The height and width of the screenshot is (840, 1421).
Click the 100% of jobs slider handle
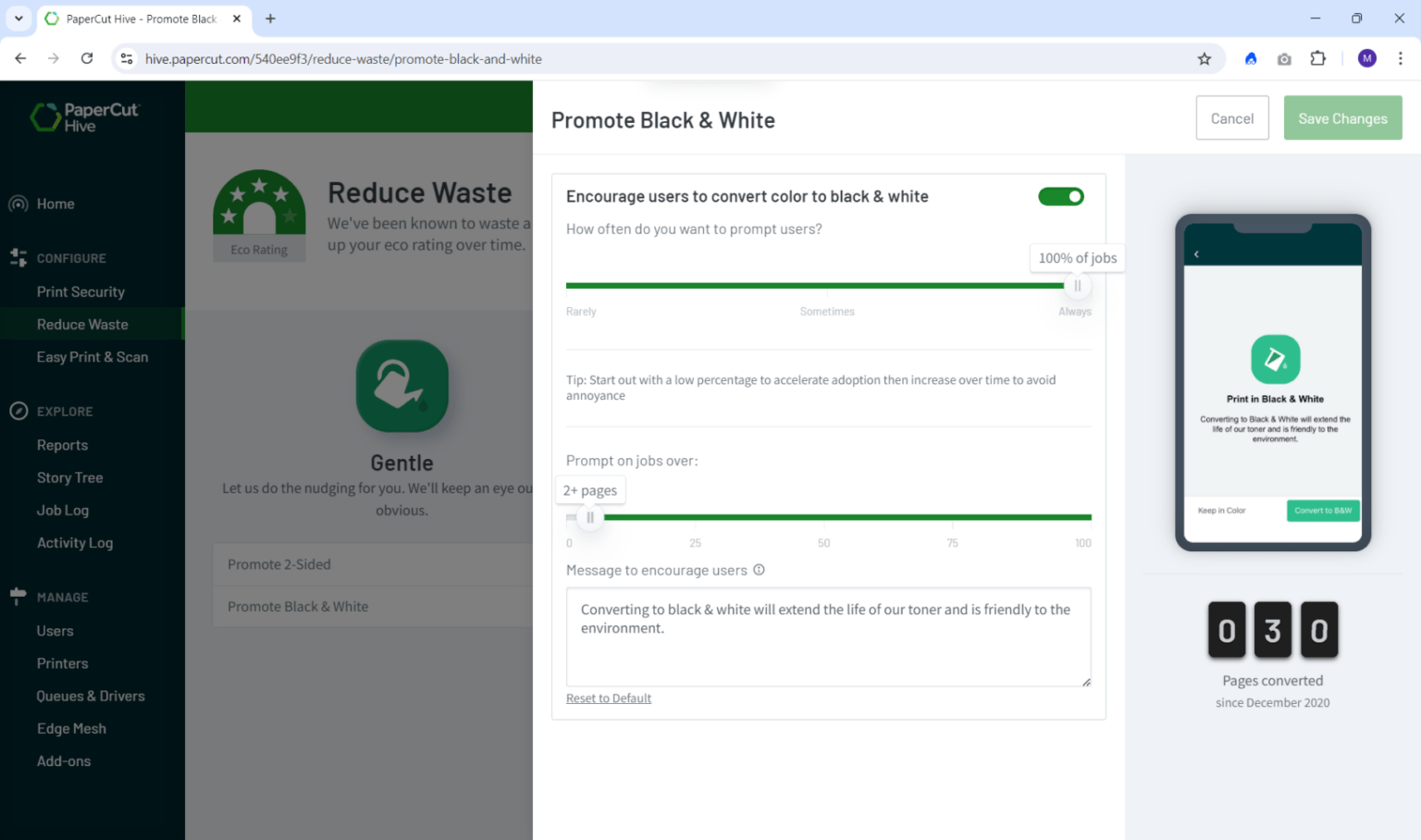(x=1077, y=286)
